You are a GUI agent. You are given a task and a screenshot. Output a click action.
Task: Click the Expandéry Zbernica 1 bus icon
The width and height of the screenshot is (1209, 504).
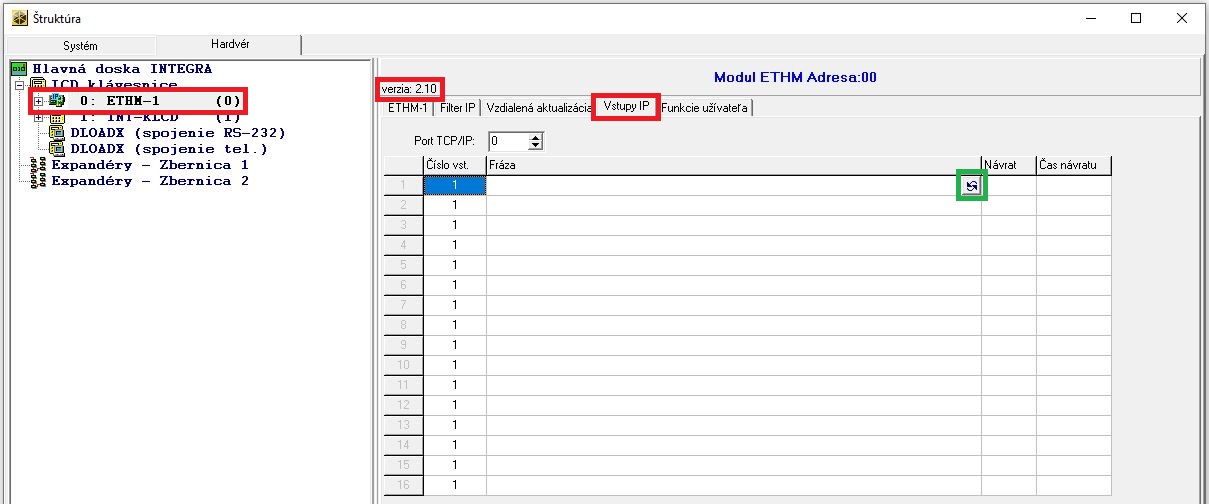point(38,165)
